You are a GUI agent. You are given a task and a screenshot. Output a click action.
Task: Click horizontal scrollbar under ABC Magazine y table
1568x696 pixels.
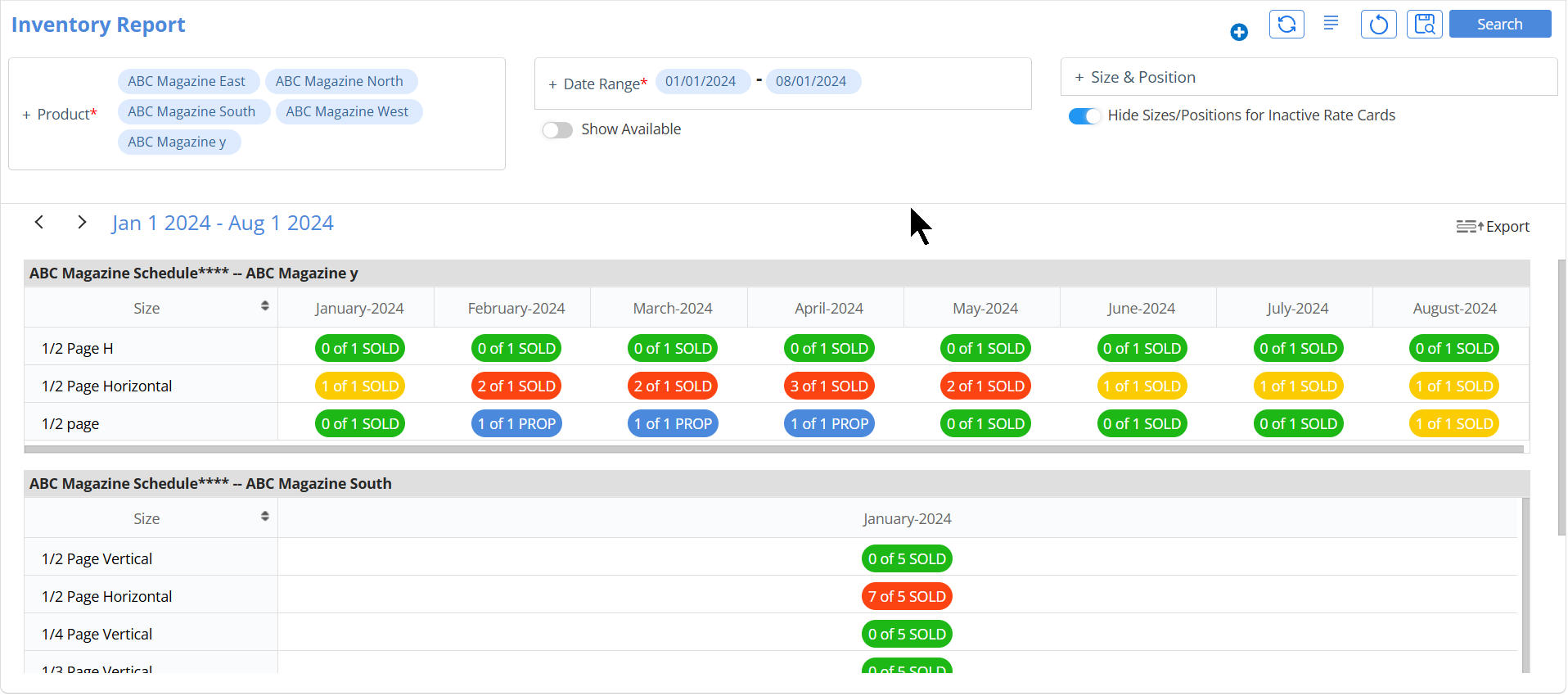(x=774, y=449)
